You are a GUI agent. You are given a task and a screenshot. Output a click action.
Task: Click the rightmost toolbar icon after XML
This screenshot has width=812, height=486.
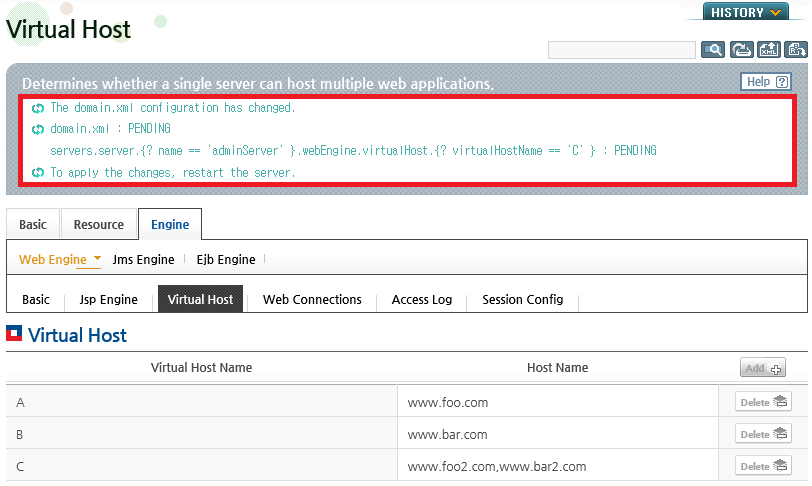(795, 50)
